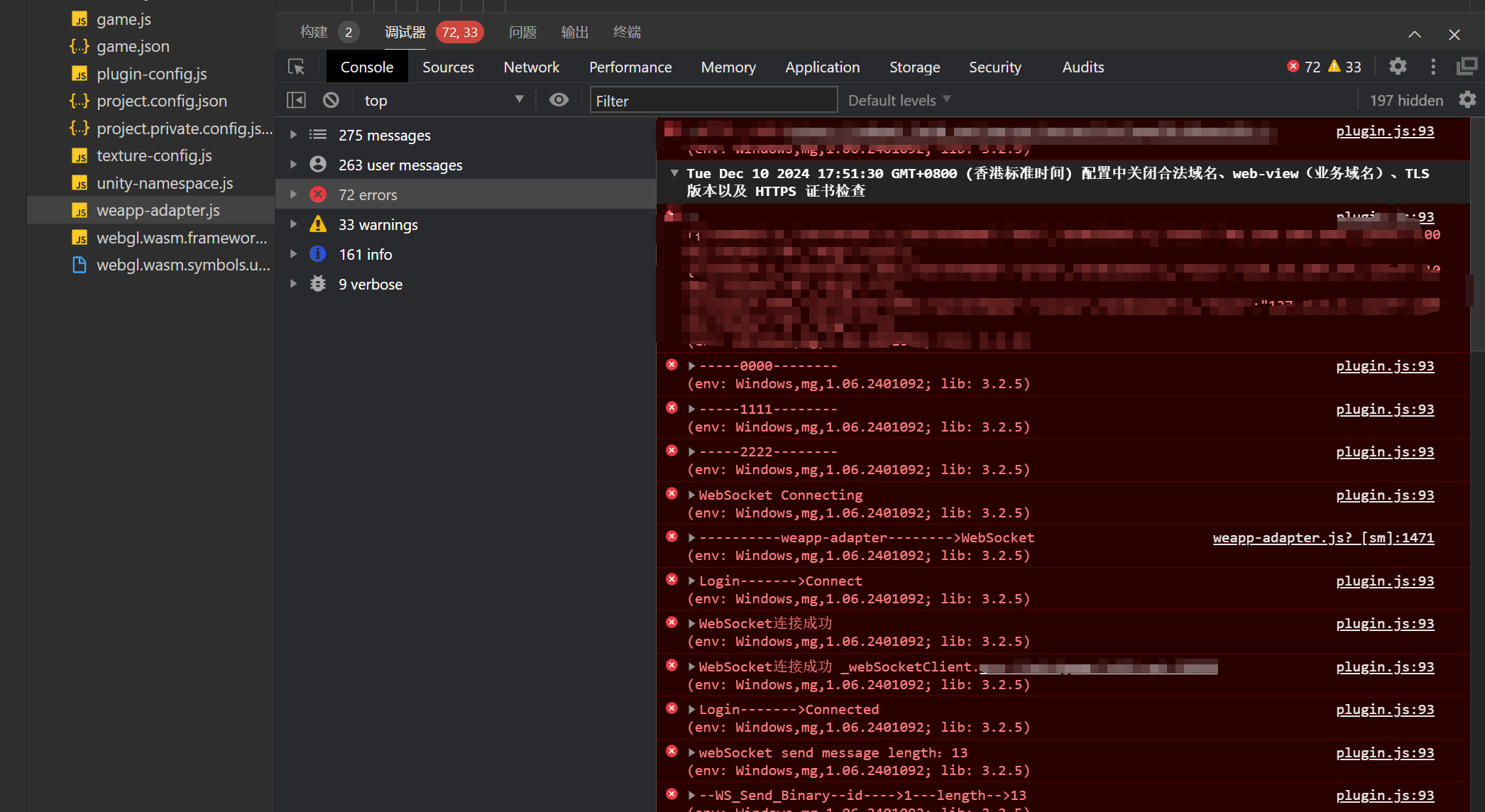Open the weapp-adapter.js? [sm]:1471 link
Screen dimensions: 1485x812
(x=1323, y=538)
